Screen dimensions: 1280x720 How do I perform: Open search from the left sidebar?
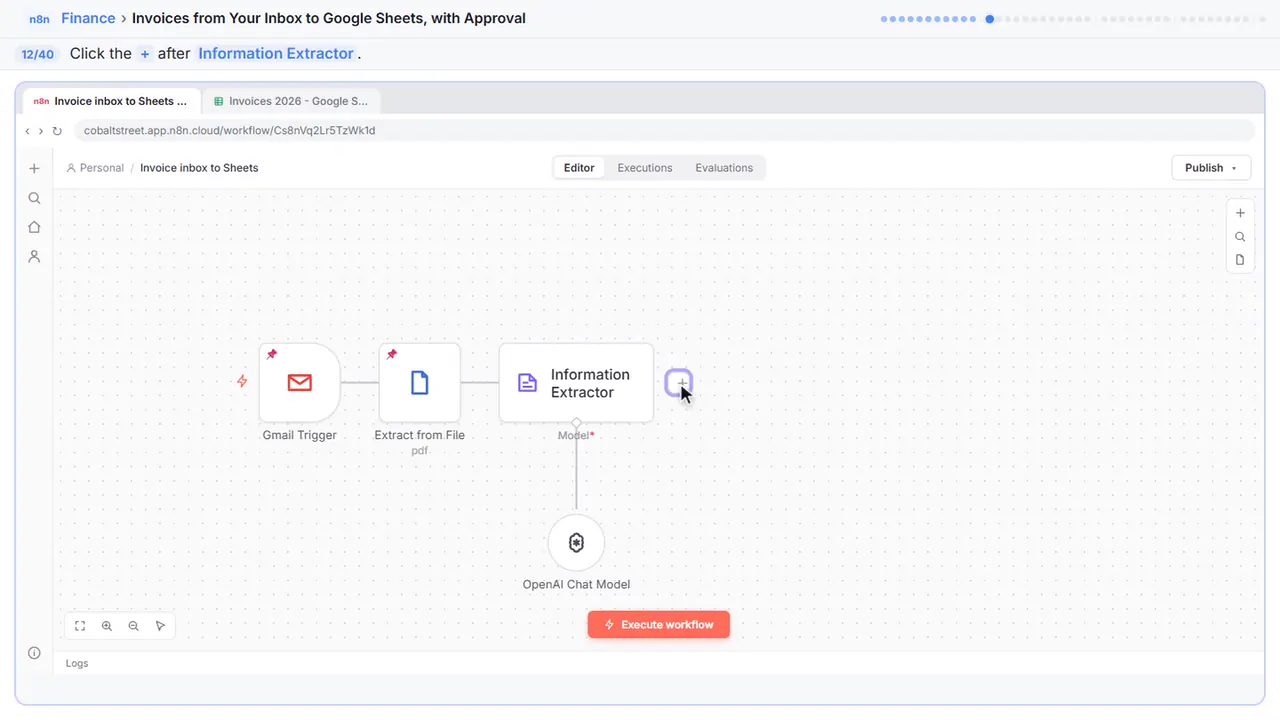click(34, 198)
